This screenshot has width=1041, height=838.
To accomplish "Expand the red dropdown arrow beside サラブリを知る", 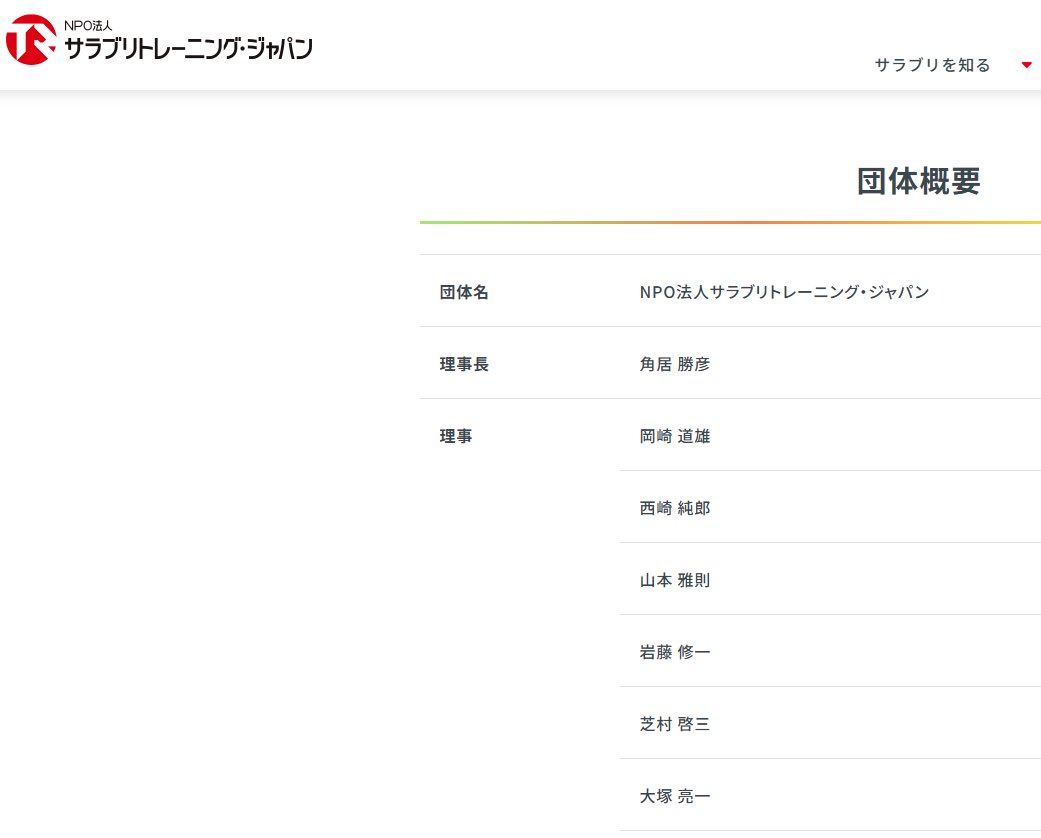I will point(1026,65).
